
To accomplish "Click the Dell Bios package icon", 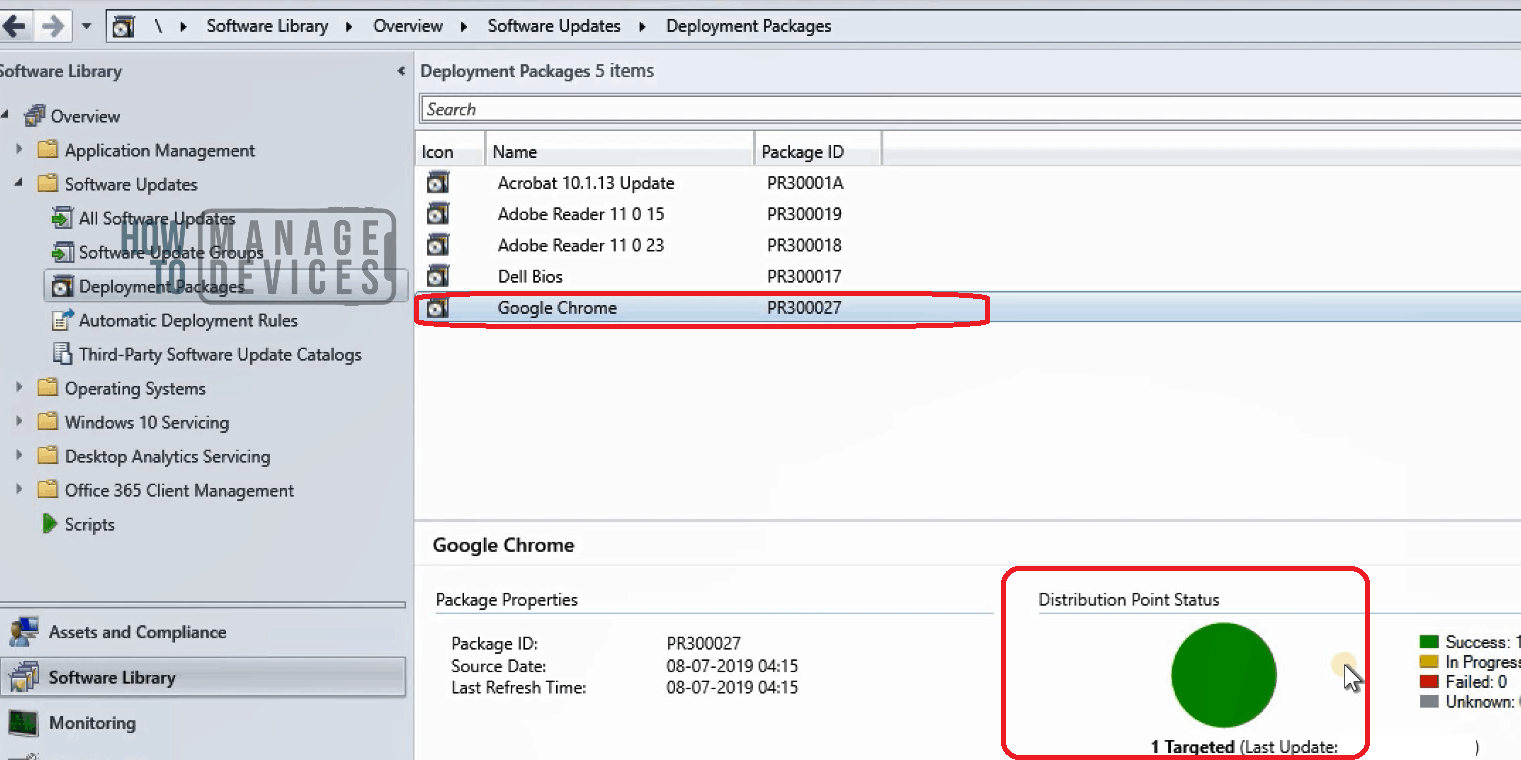I will (438, 276).
